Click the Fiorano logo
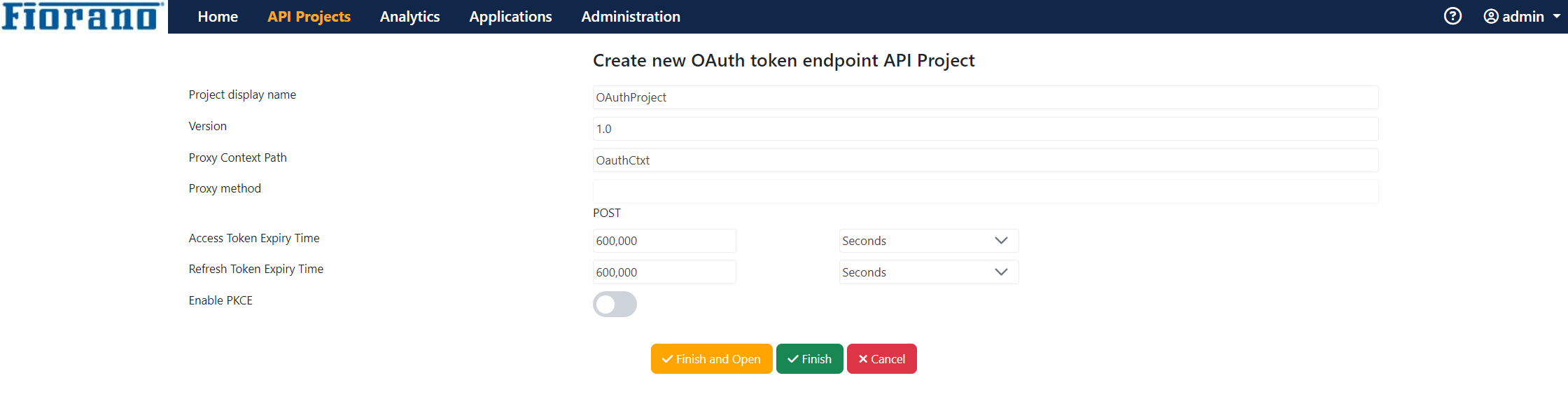The image size is (1568, 413). [x=83, y=16]
